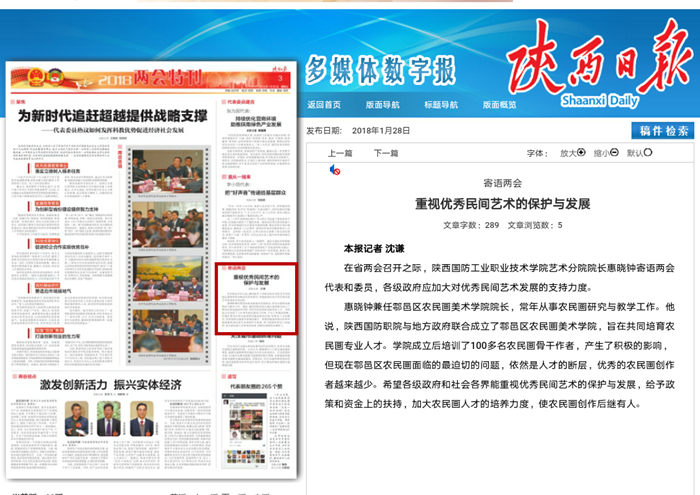Select the 缩小 font size radio button
Viewport: 700px width, 495px height.
point(616,153)
